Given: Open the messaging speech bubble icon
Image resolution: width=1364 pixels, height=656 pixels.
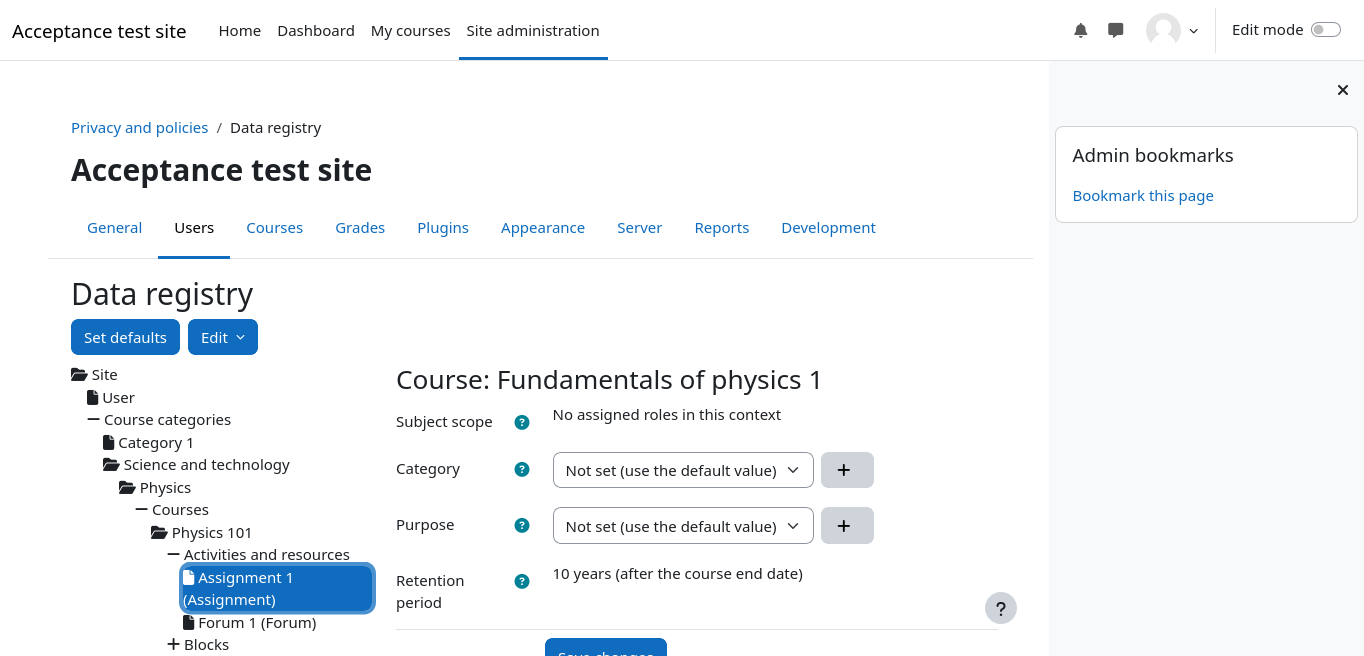Looking at the screenshot, I should pos(1116,30).
